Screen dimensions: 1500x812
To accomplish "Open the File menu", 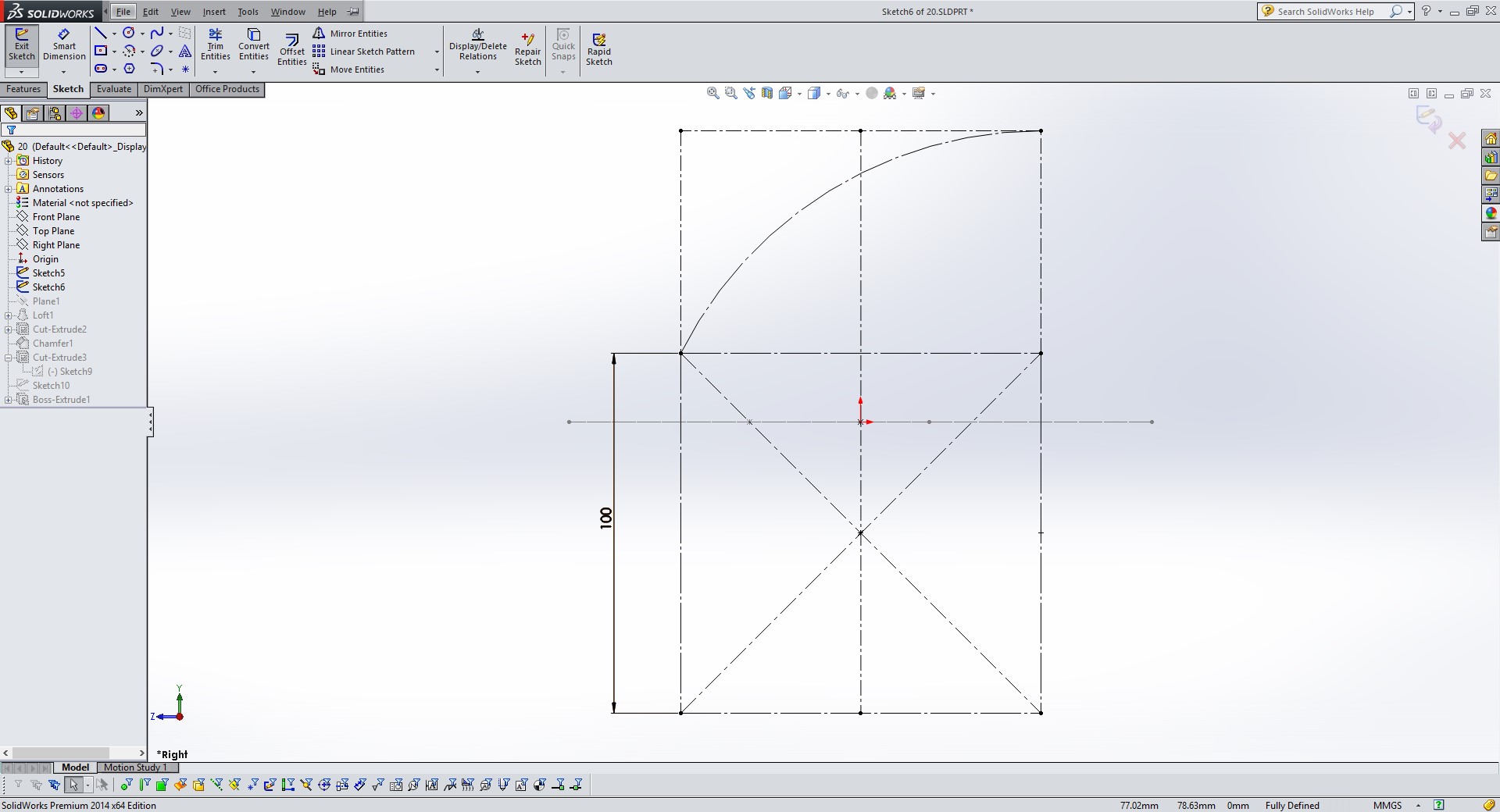I will [x=123, y=12].
